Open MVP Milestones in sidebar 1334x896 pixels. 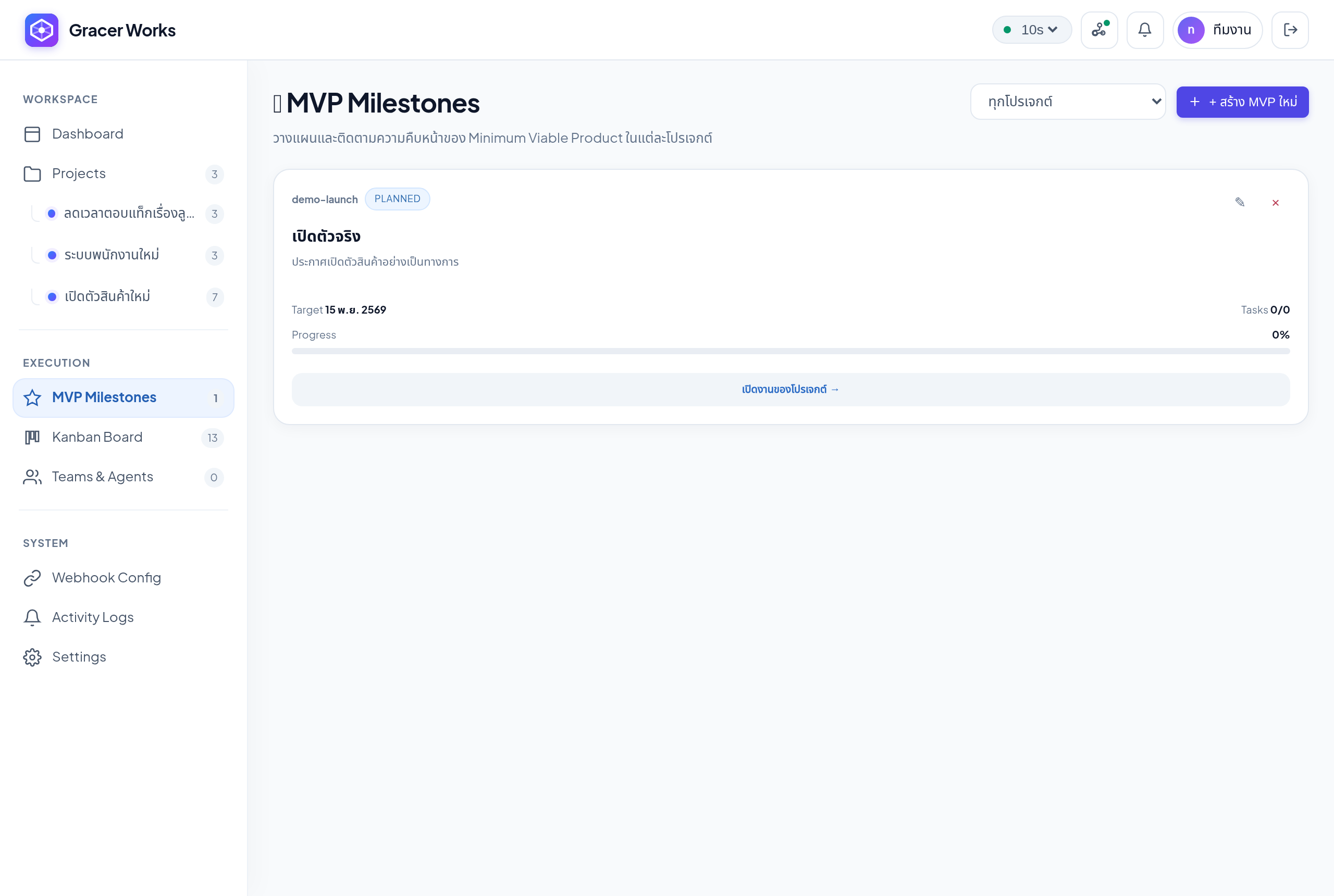coord(123,397)
